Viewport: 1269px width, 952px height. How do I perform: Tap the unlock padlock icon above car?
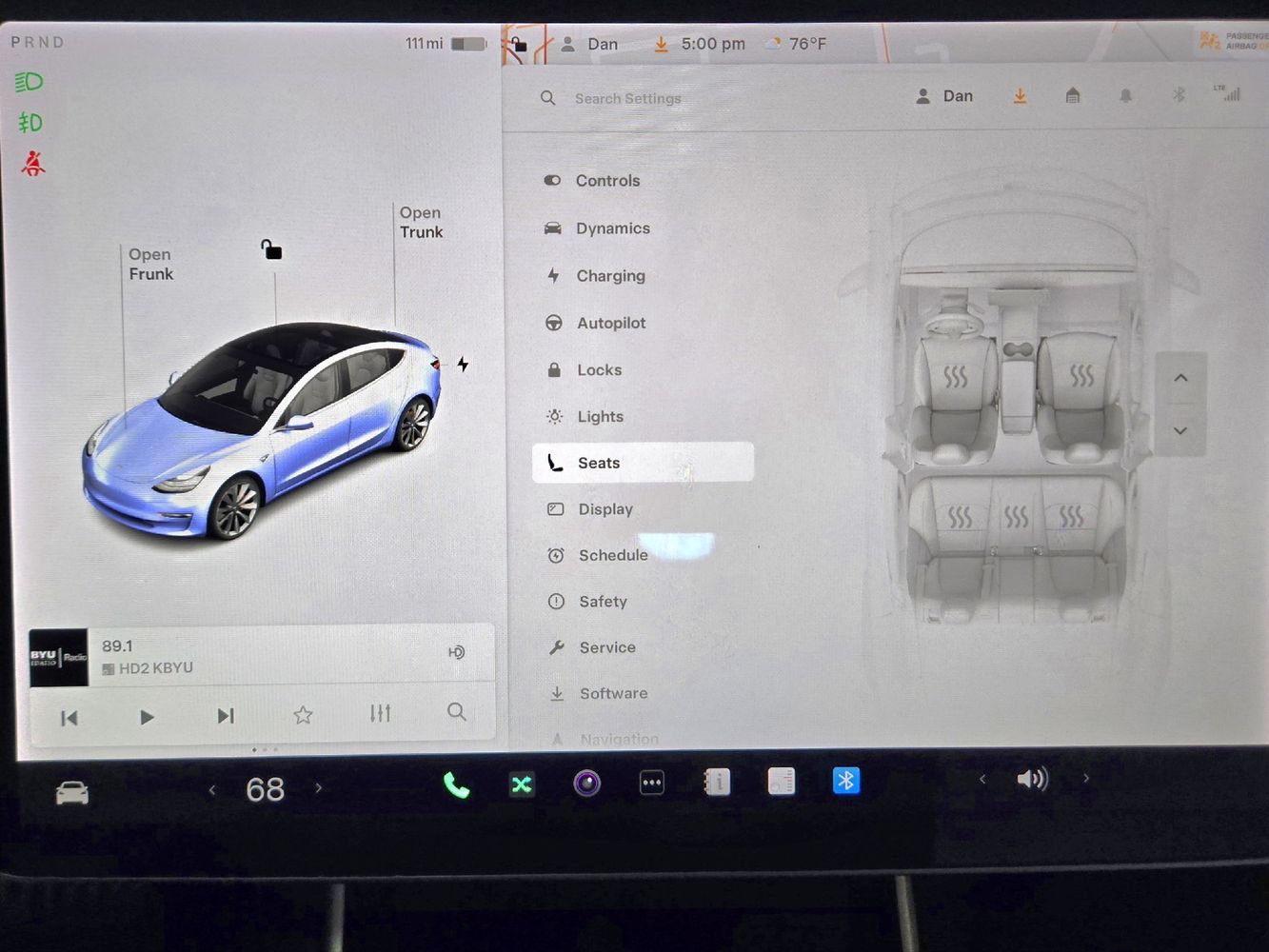[271, 249]
